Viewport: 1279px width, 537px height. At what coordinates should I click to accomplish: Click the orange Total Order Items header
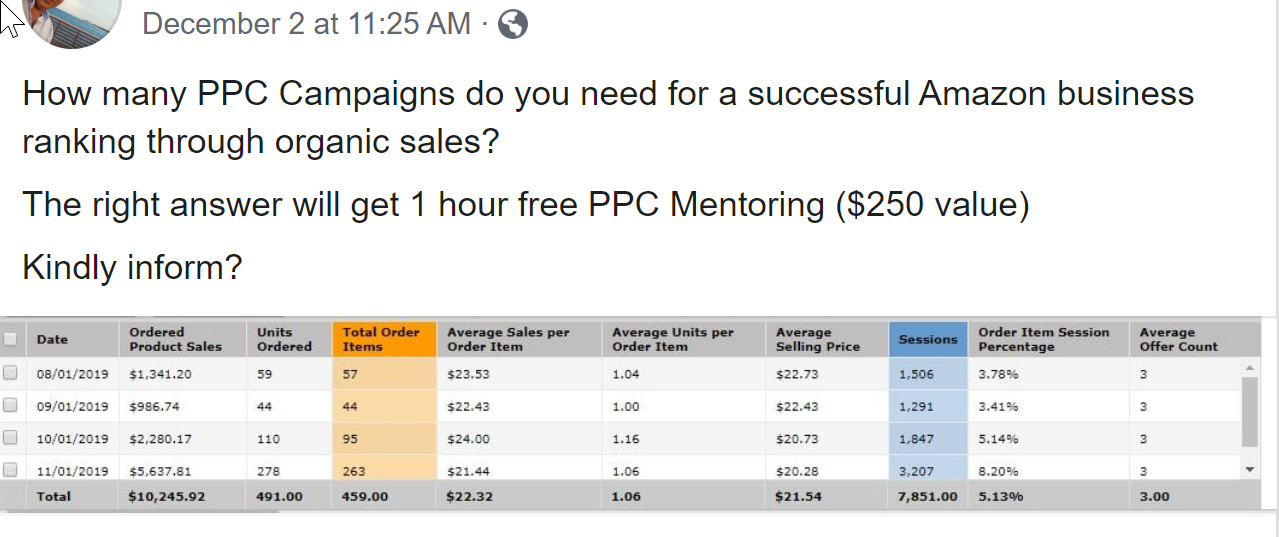[x=382, y=339]
